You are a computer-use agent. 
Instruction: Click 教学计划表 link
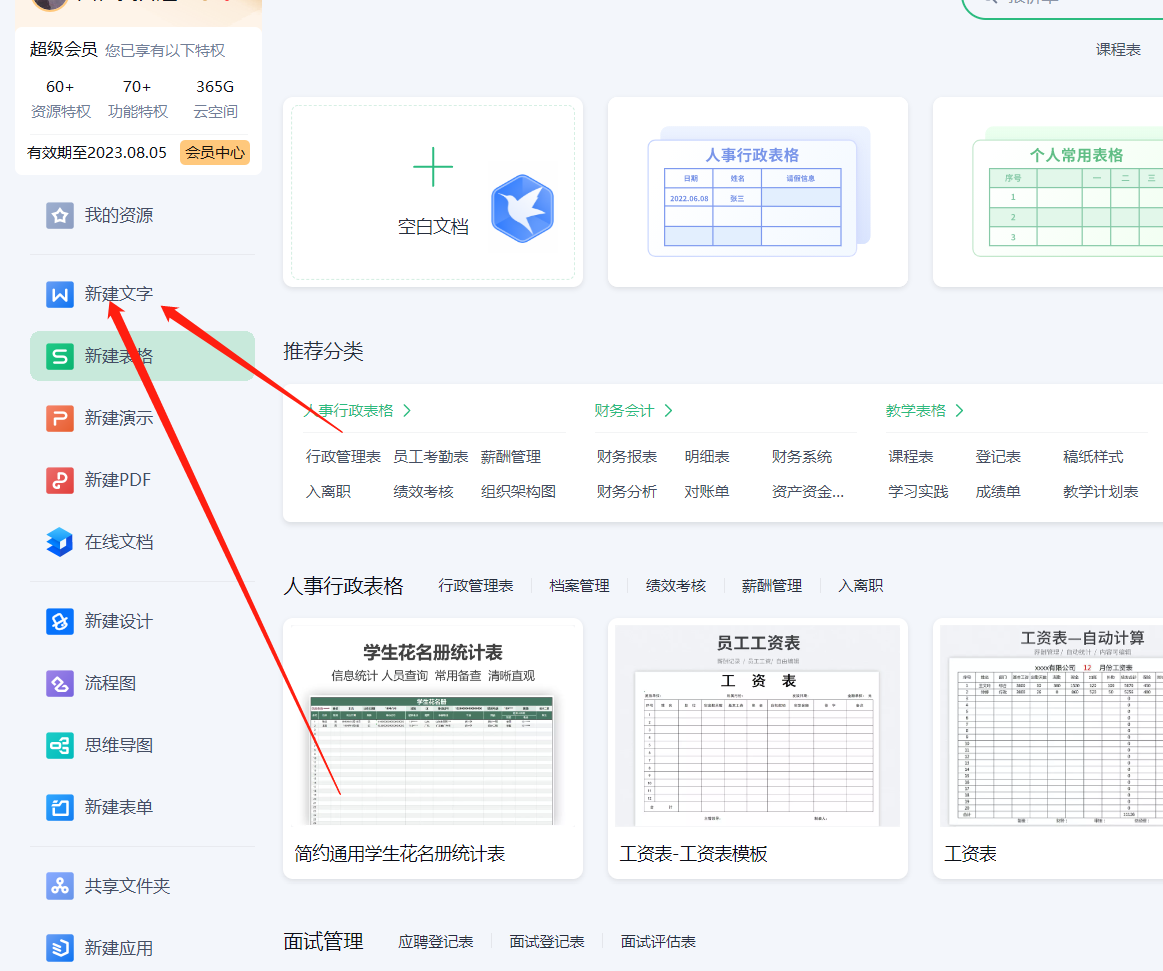coord(1101,492)
